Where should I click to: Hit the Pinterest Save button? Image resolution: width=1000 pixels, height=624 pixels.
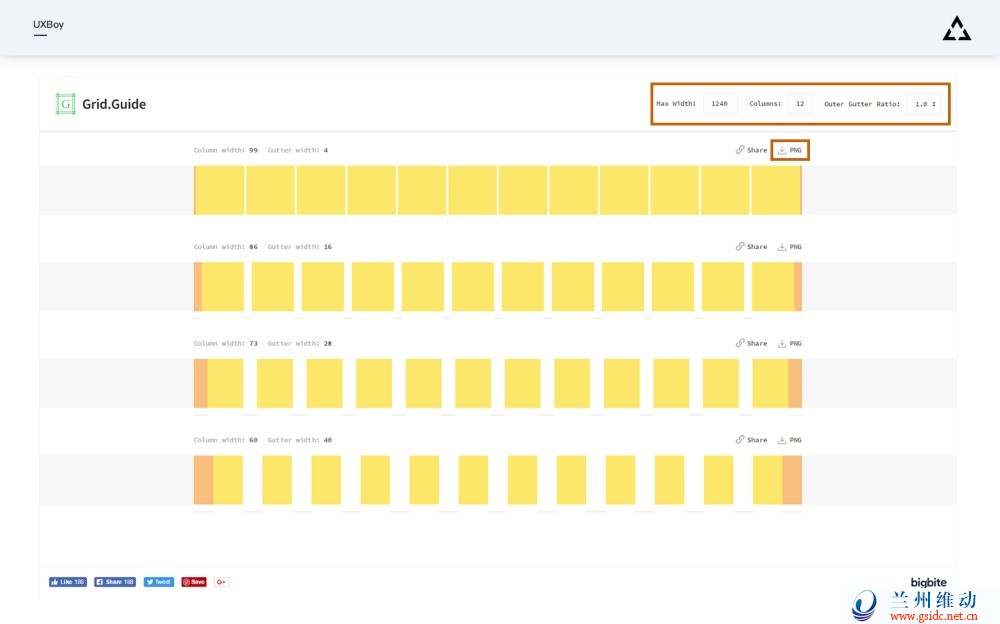(x=194, y=582)
